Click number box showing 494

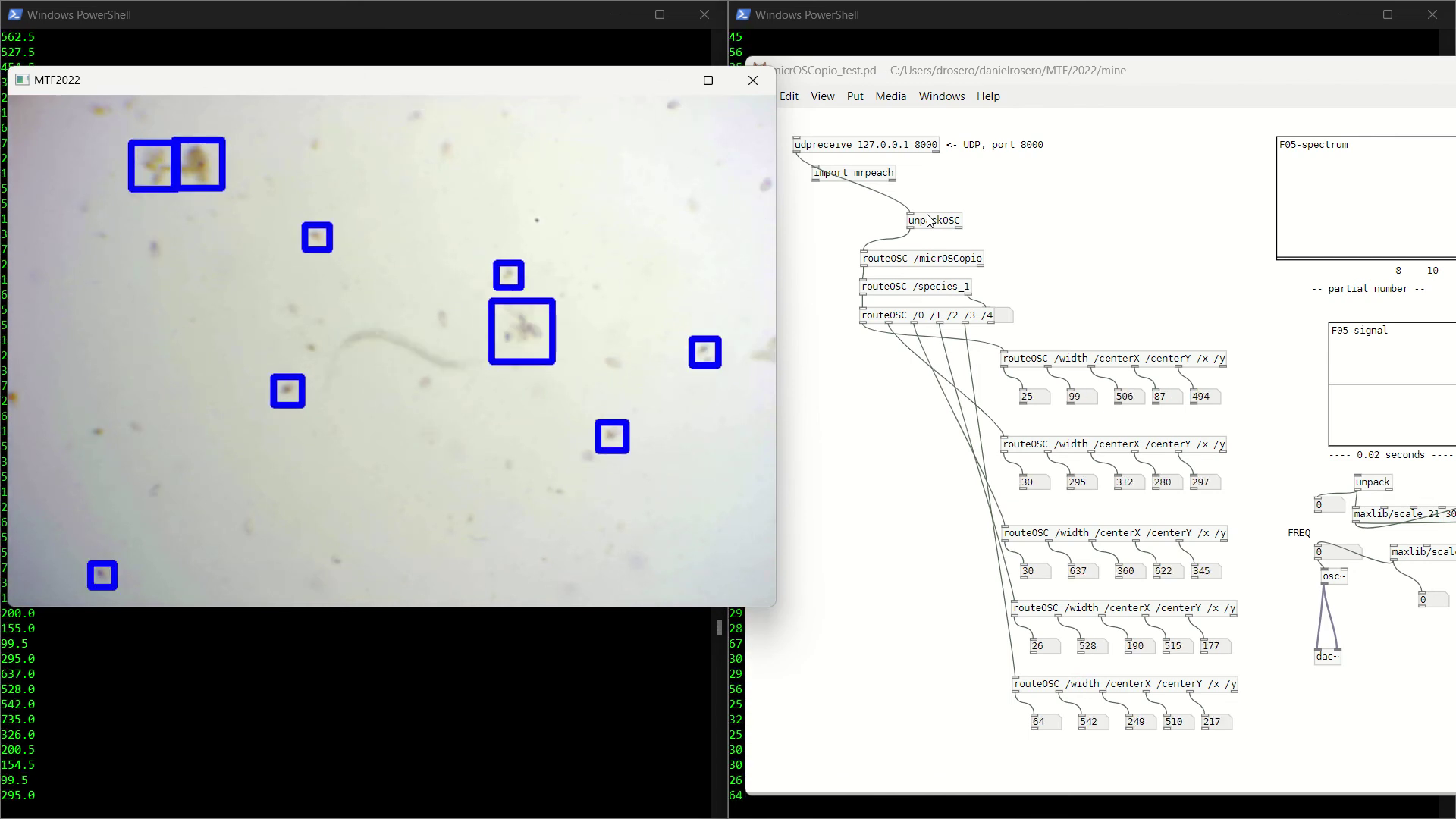1205,397
